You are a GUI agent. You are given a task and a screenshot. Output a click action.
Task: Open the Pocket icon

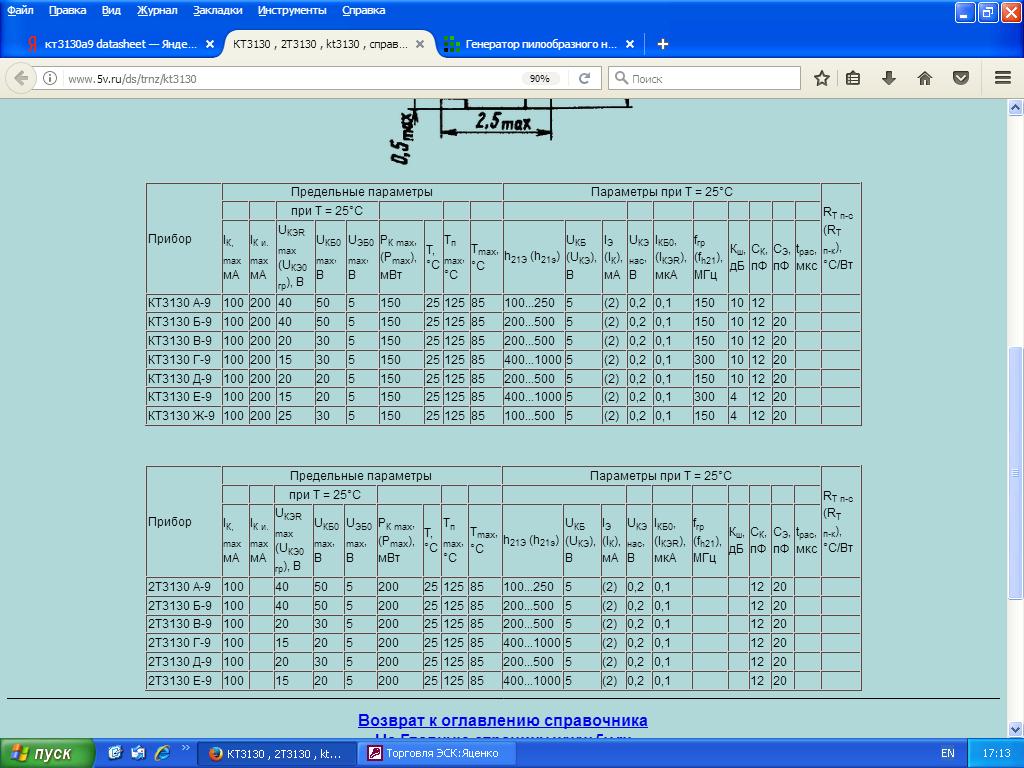(x=961, y=78)
